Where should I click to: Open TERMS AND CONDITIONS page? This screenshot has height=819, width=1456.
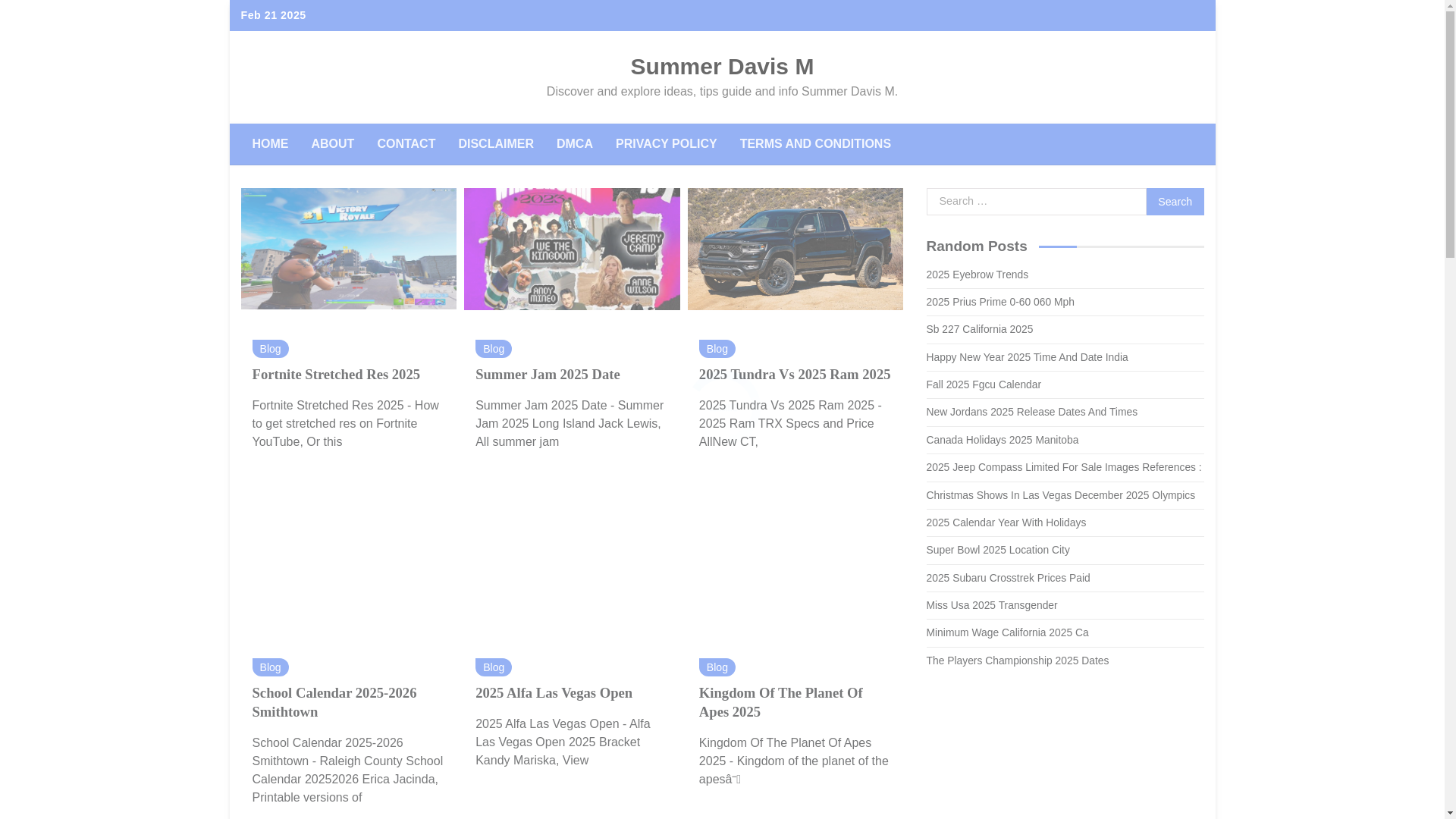click(815, 144)
